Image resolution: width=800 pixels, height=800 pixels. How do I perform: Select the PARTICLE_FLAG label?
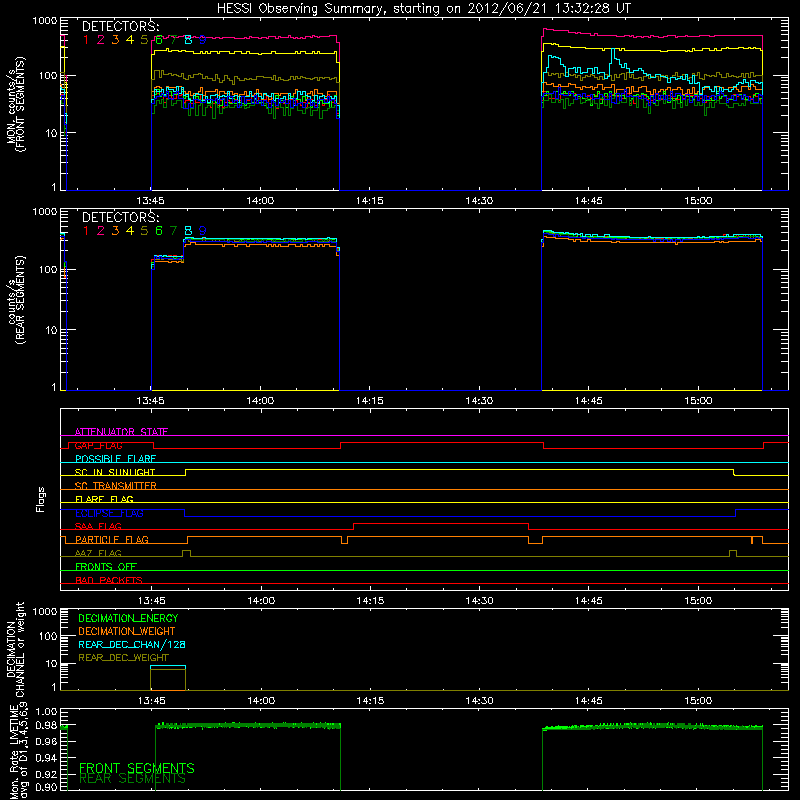(x=112, y=539)
